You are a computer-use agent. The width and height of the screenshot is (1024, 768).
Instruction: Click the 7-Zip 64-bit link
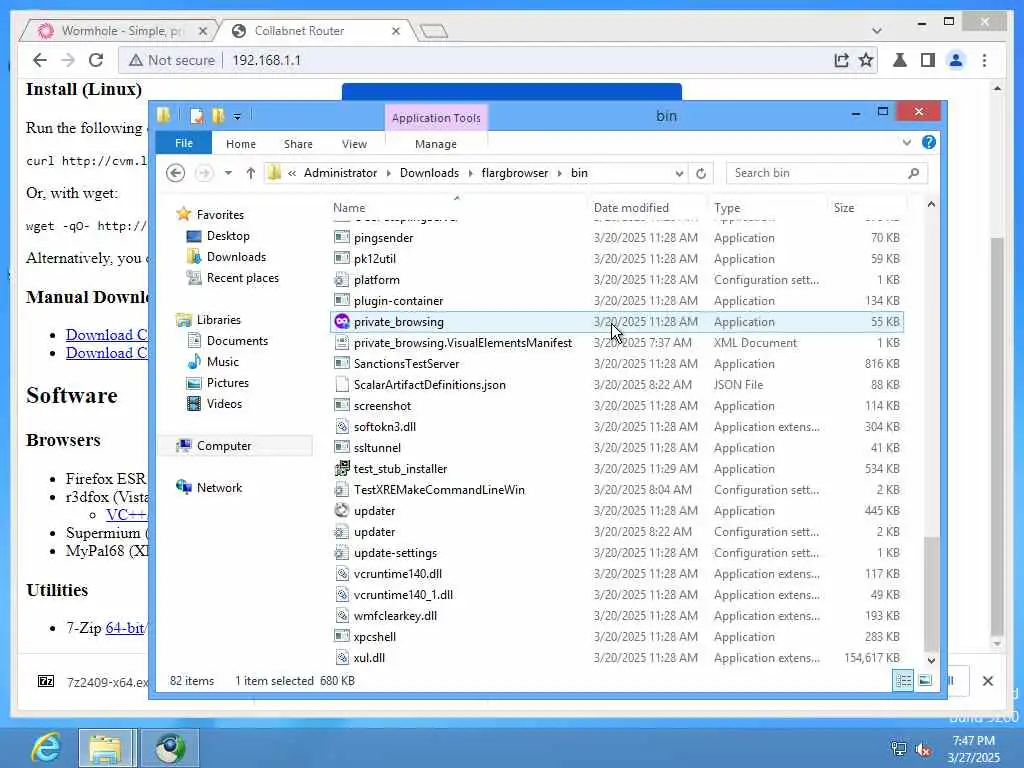click(125, 628)
